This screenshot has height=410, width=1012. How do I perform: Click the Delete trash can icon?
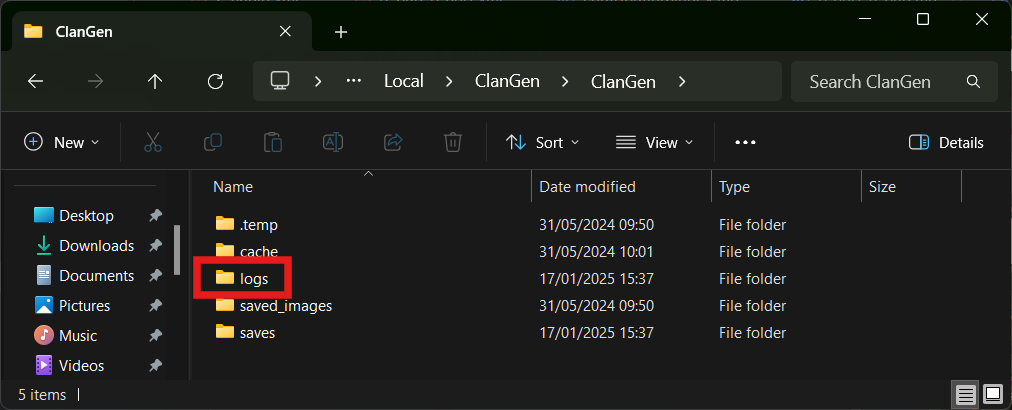point(453,142)
